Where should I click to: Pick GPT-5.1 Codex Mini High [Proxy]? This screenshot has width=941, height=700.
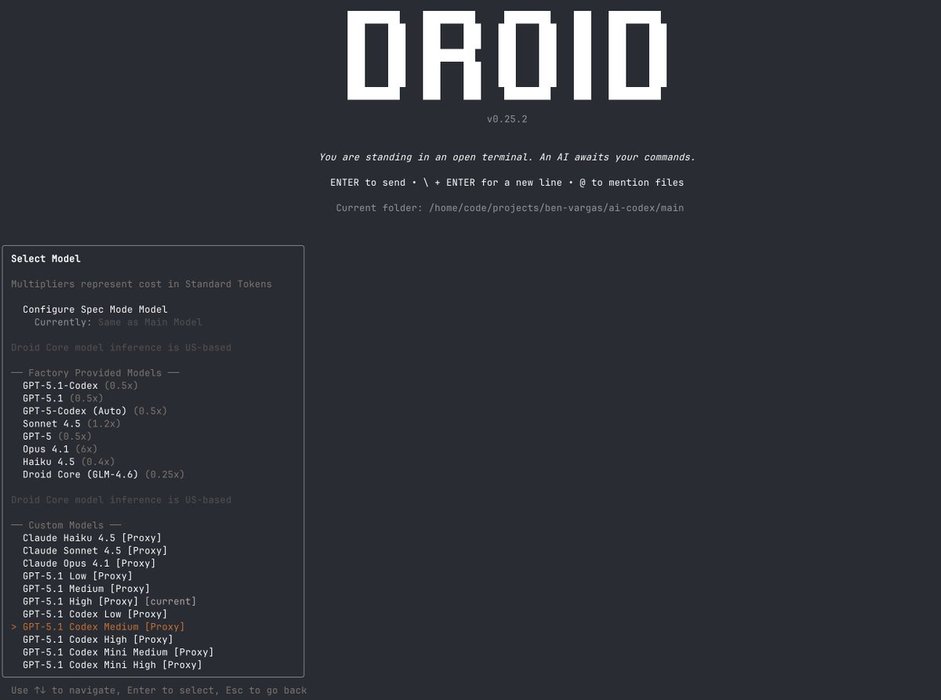(x=112, y=665)
